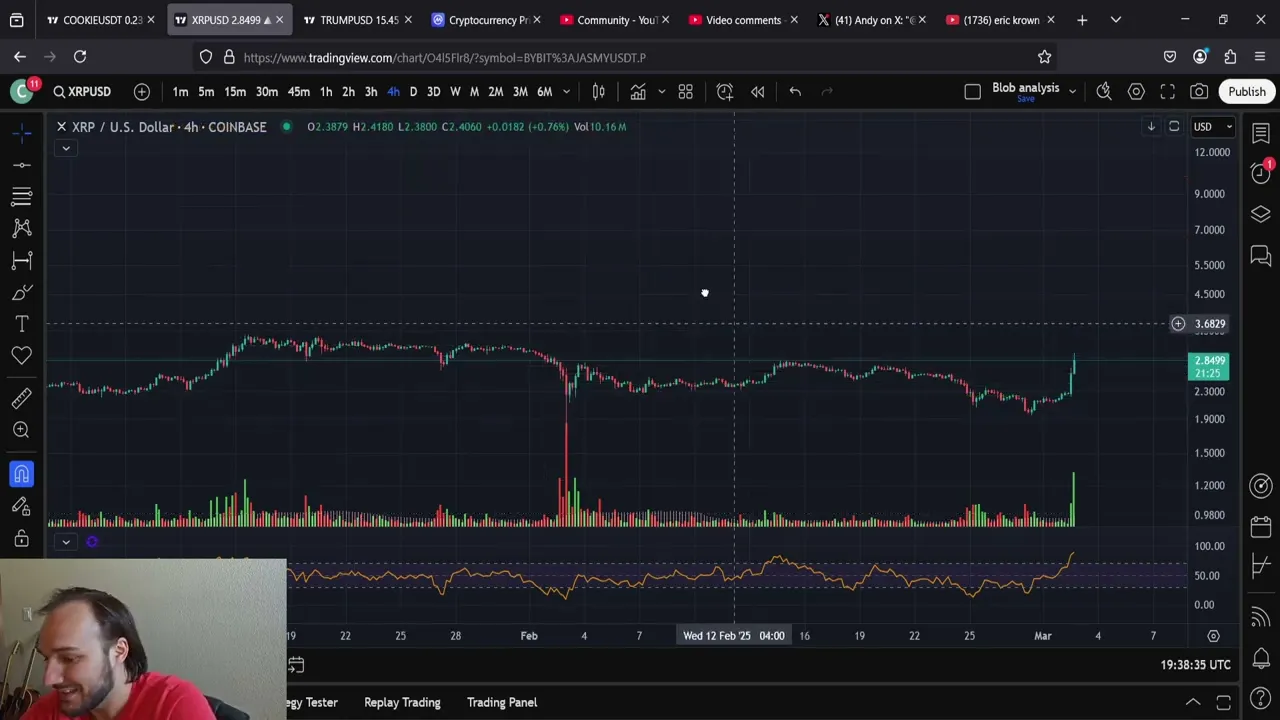Switch to COOKIEUSDT browser tab

click(100, 20)
